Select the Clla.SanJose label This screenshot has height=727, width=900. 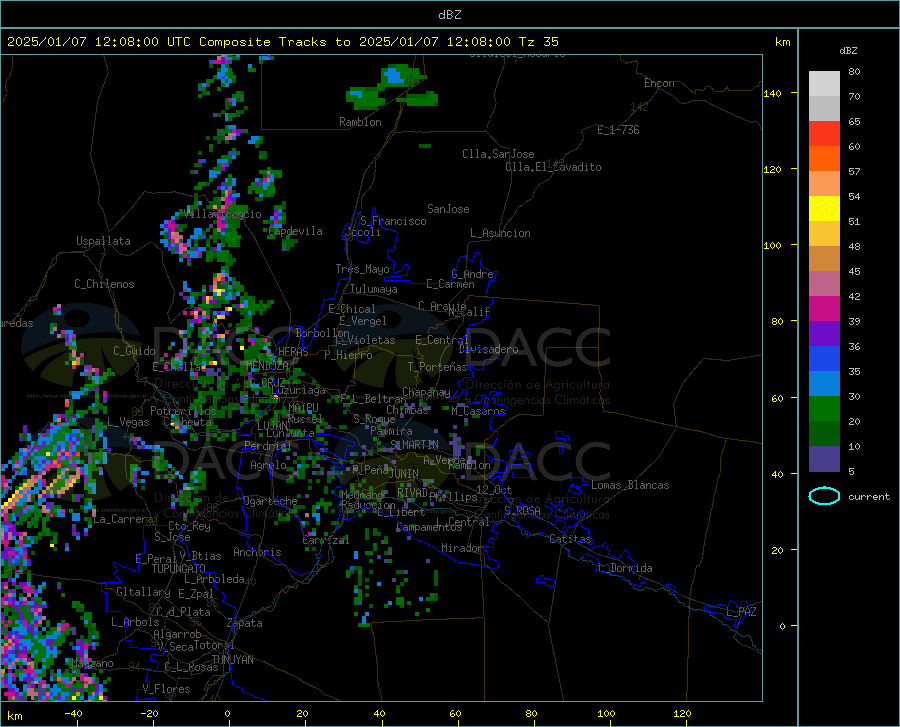pyautogui.click(x=498, y=154)
